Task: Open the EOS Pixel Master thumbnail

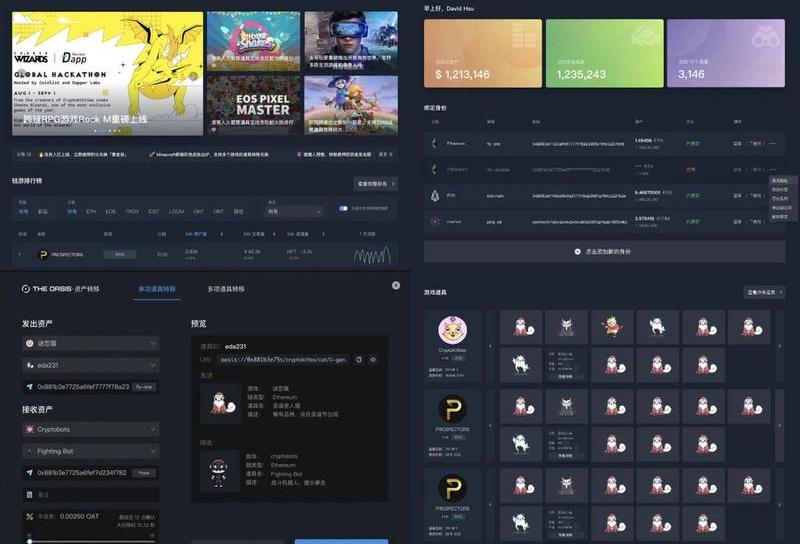Action: coord(254,105)
